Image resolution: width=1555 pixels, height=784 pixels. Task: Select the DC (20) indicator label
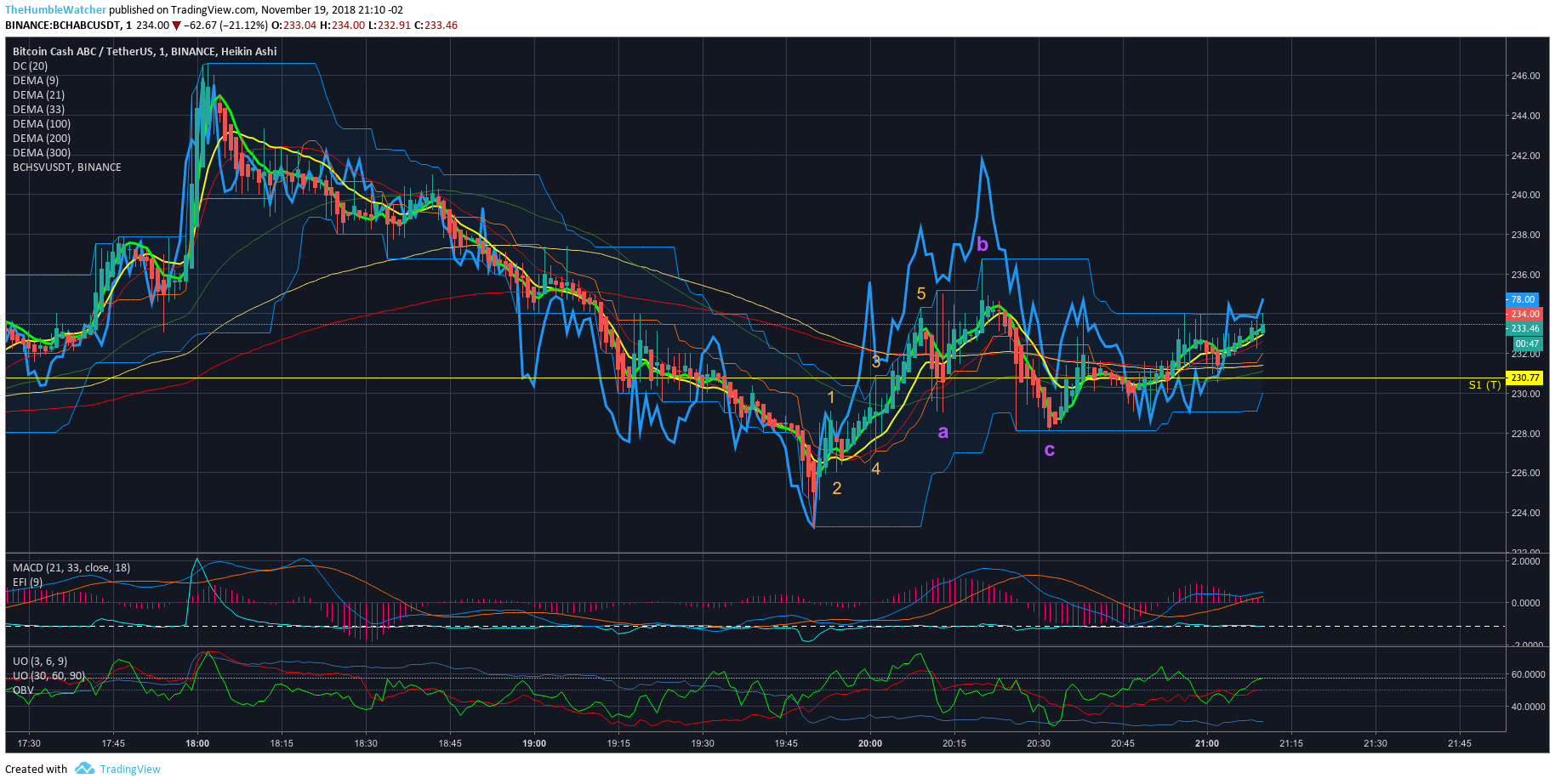(x=31, y=65)
